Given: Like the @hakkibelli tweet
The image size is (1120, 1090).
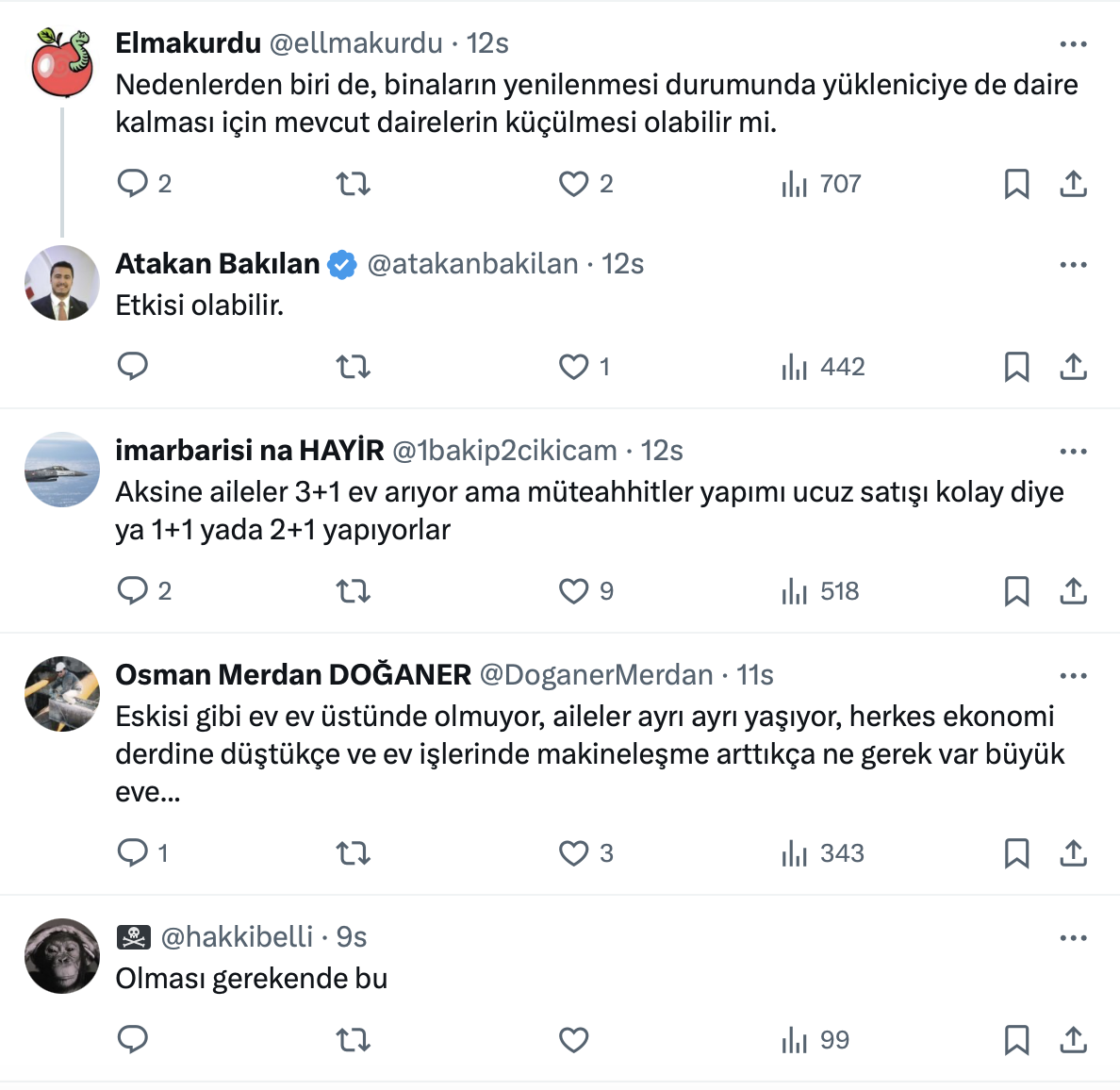Looking at the screenshot, I should tap(574, 1040).
